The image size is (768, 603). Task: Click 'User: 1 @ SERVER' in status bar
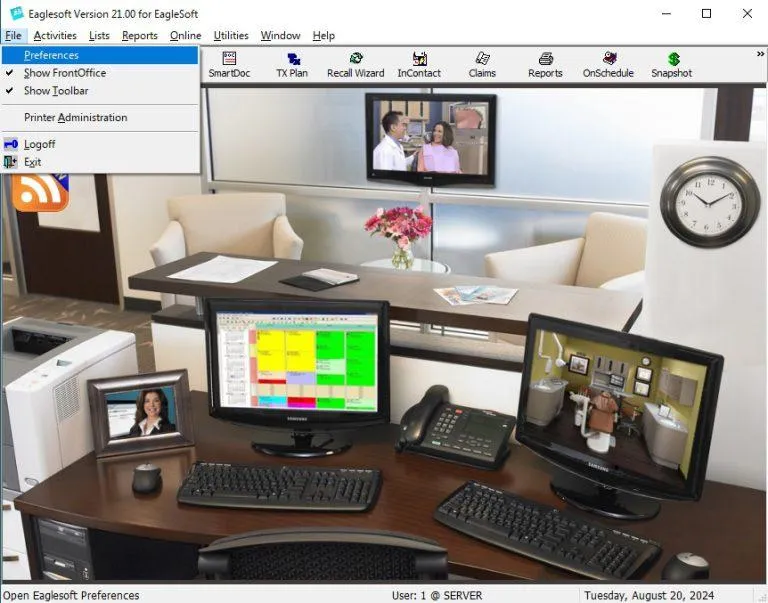tap(437, 595)
